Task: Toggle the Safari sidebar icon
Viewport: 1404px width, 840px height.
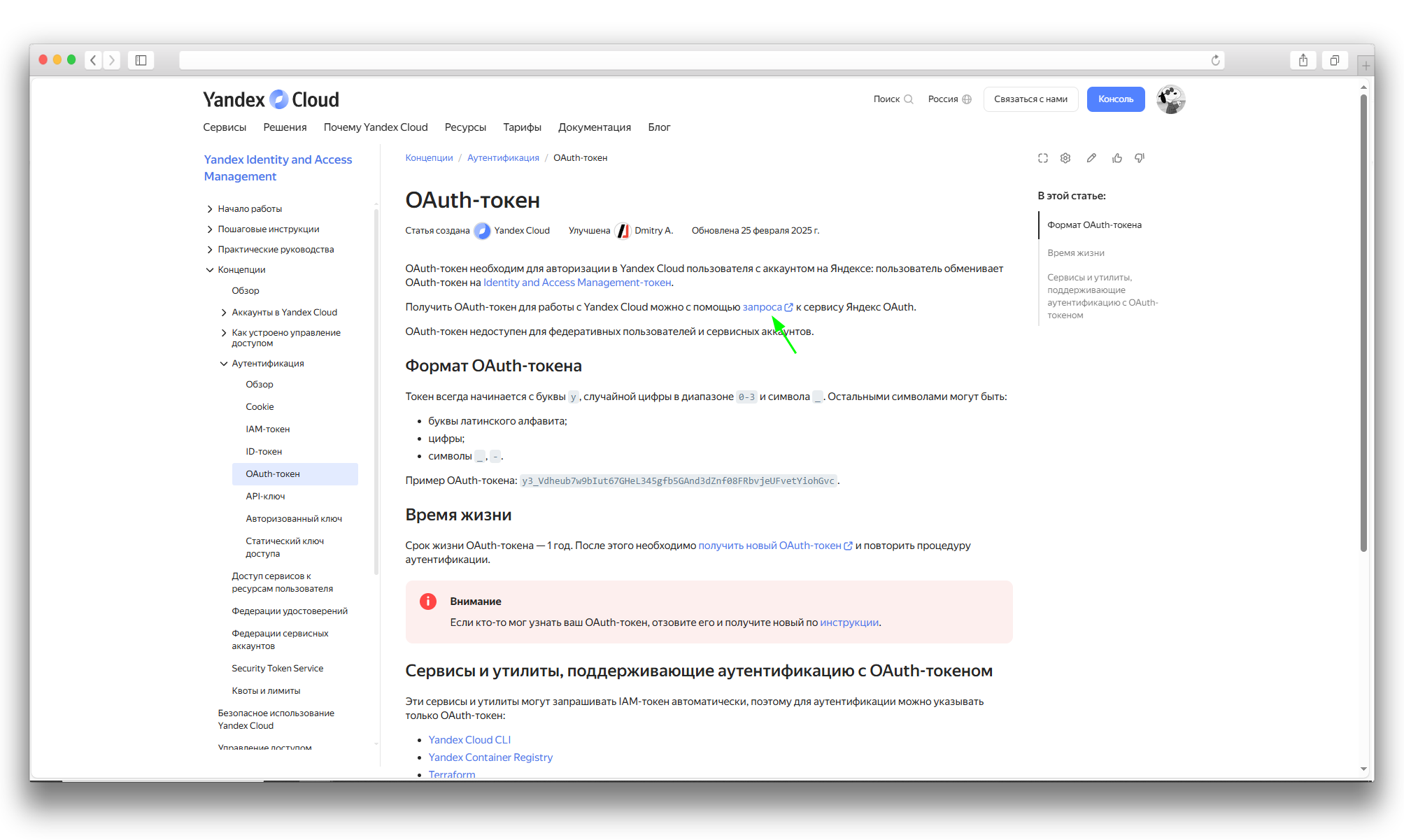Action: tap(141, 60)
